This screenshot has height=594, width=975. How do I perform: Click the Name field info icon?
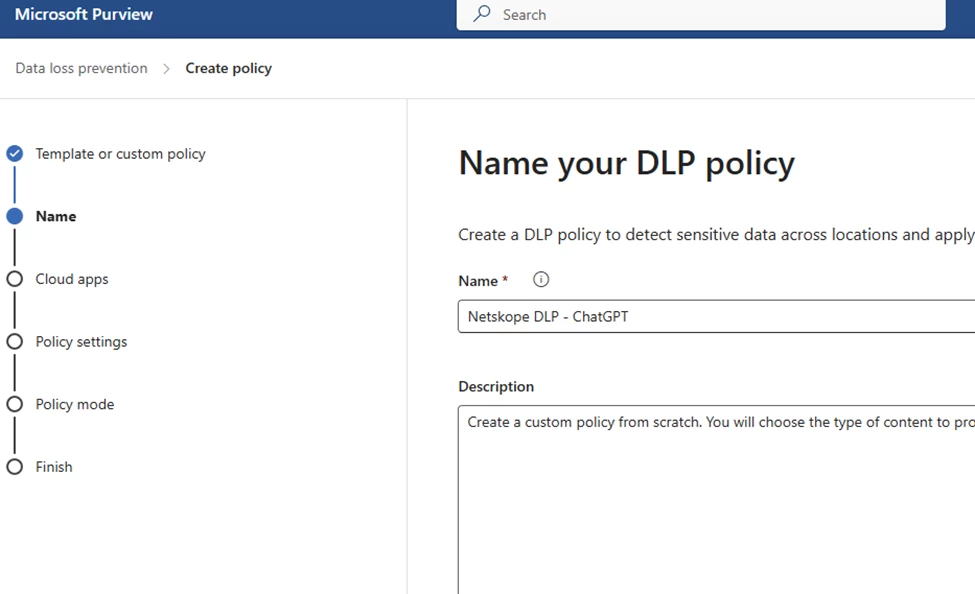pos(541,280)
